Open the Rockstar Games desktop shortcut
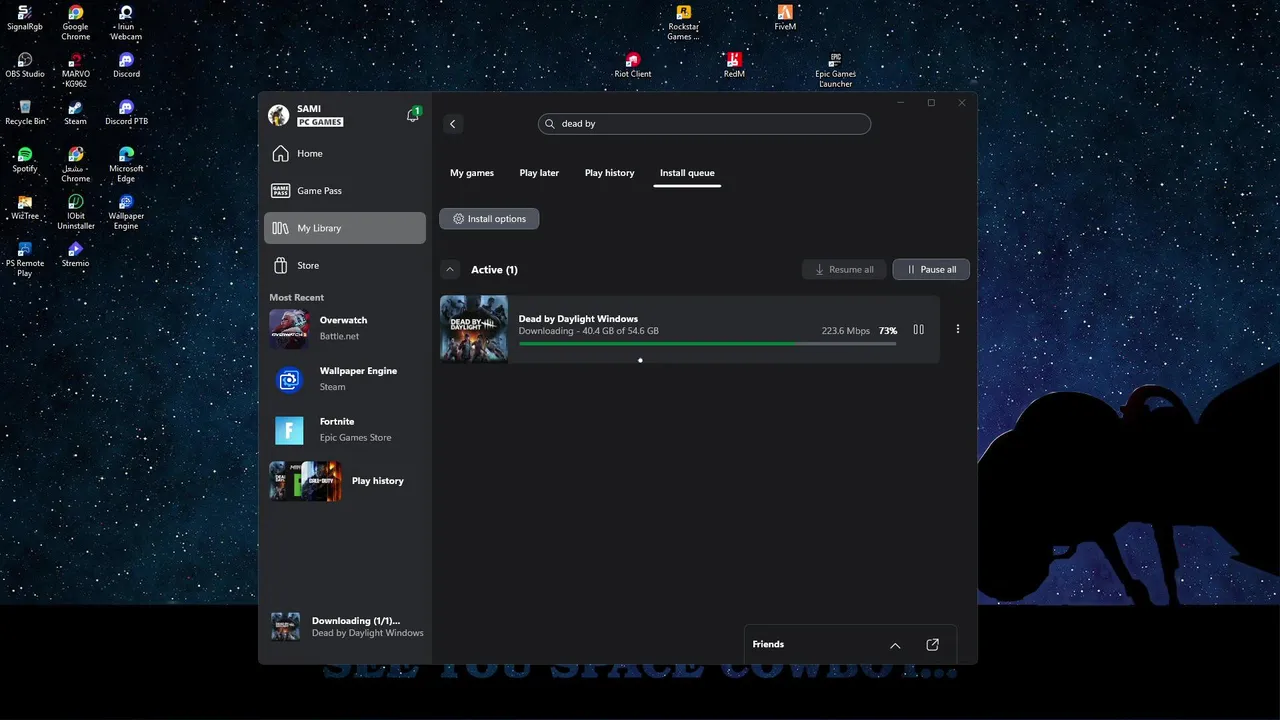This screenshot has height=720, width=1280. pos(684,23)
